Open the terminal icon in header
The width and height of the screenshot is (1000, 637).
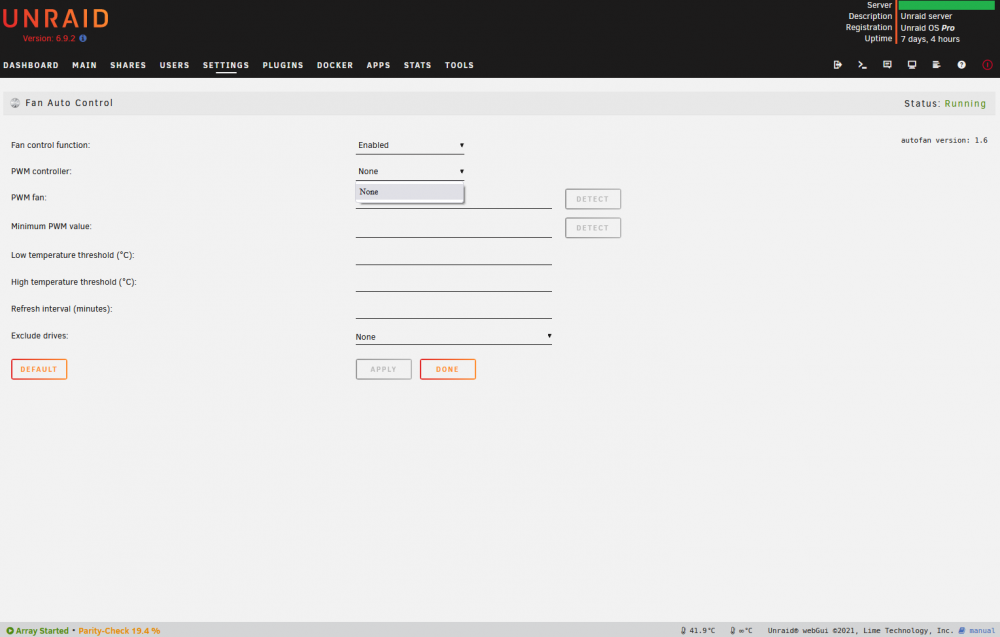coord(862,65)
